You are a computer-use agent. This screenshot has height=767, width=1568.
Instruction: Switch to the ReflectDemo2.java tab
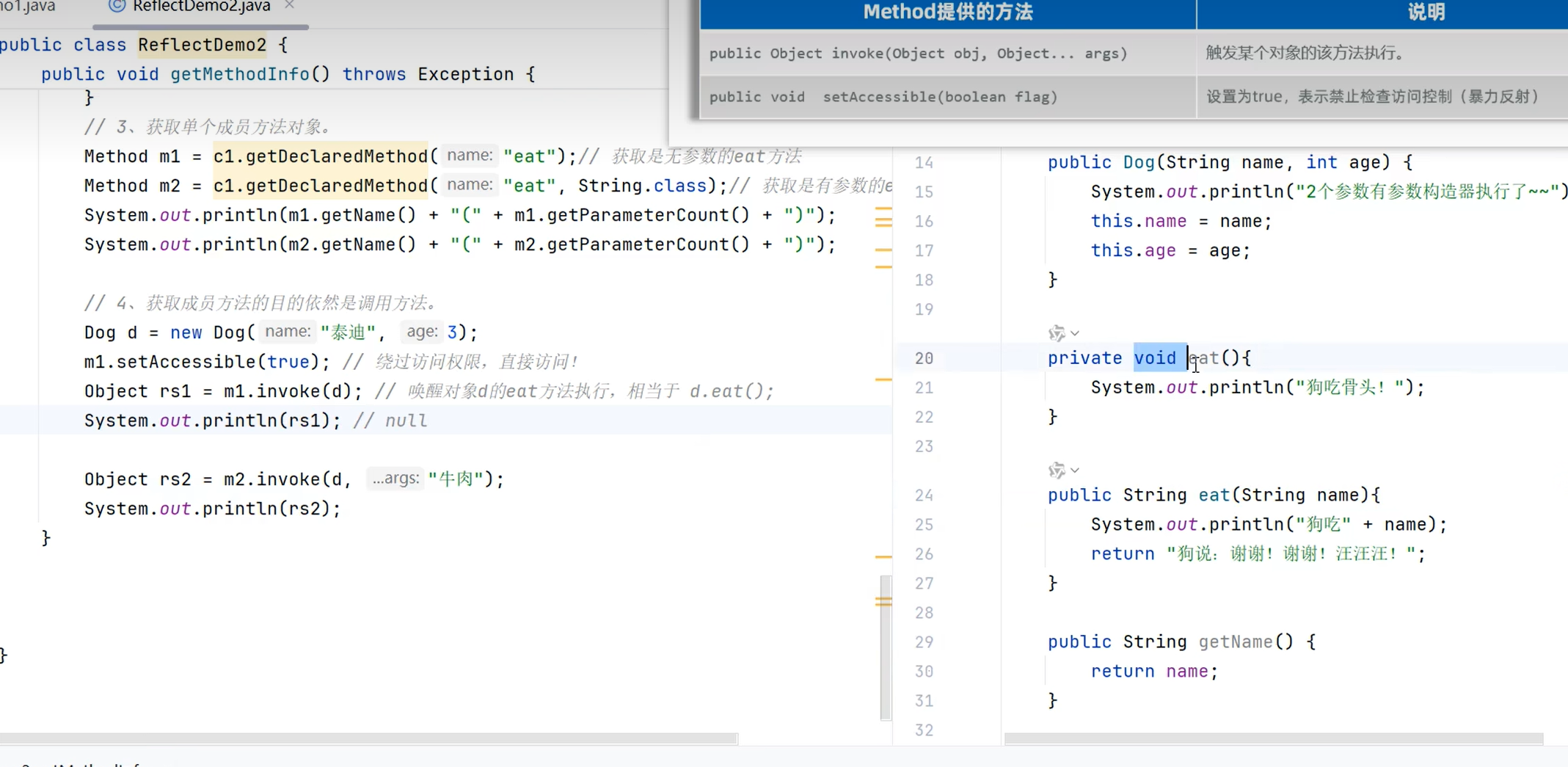[x=201, y=7]
